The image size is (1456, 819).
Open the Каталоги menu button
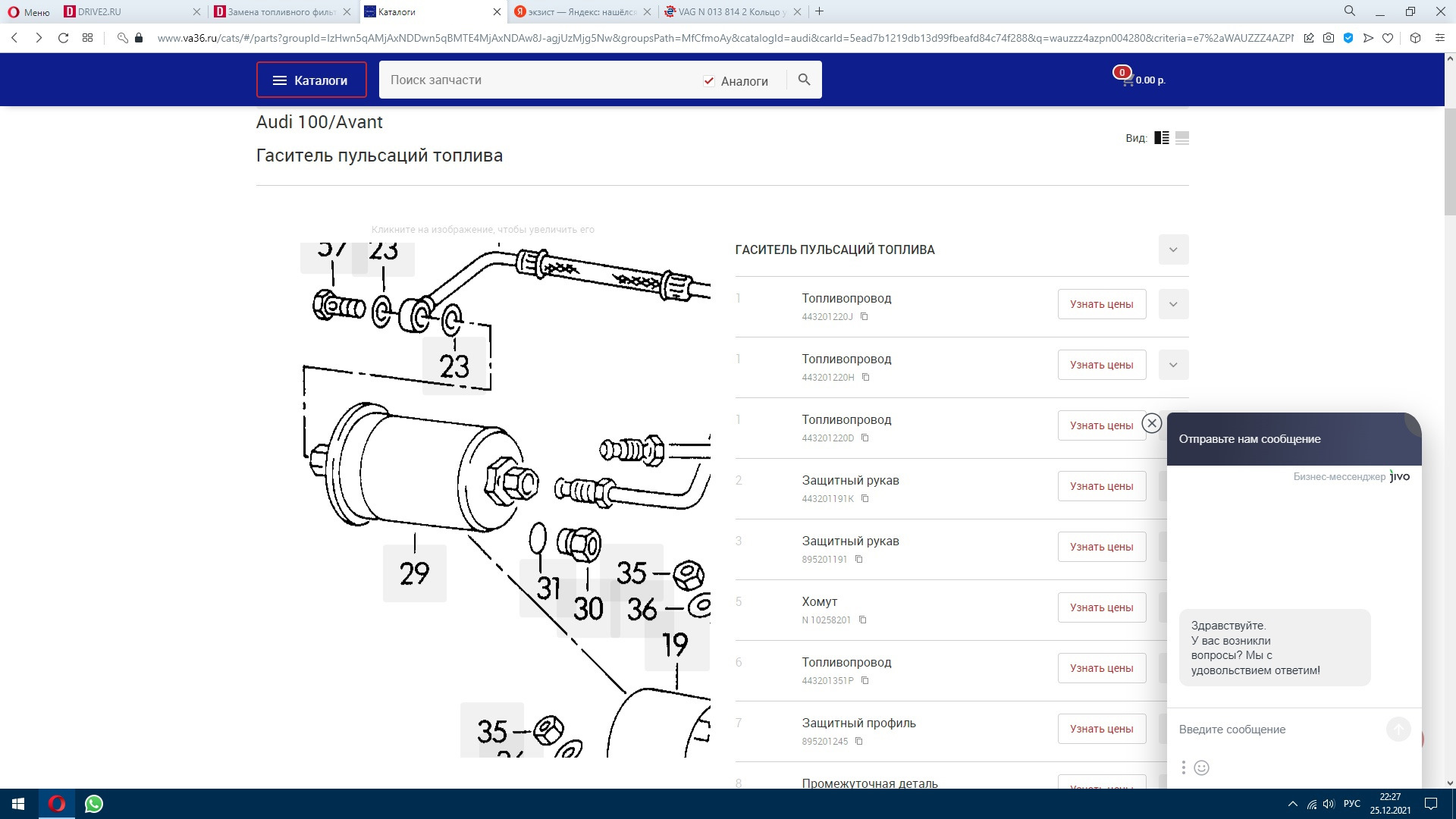(311, 80)
